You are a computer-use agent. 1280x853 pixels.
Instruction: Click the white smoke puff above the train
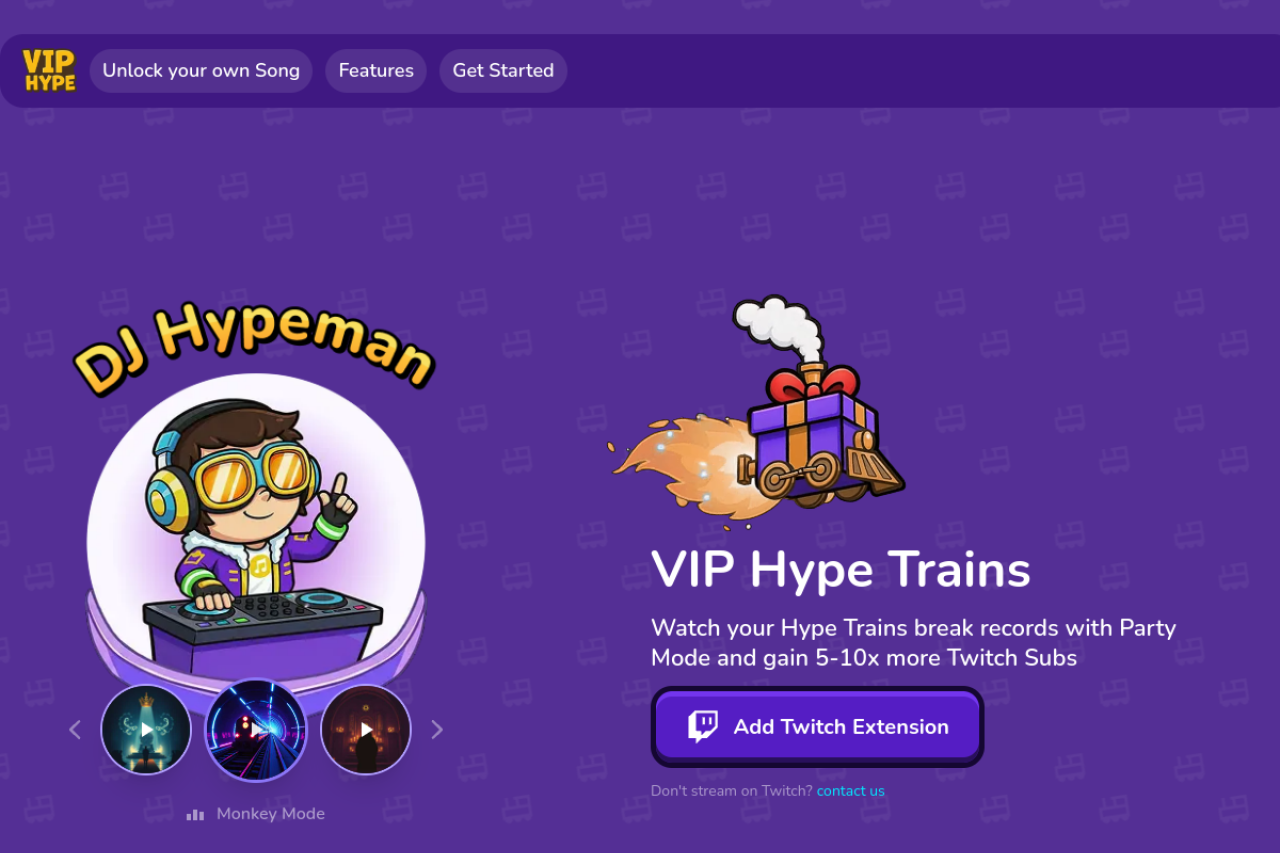(x=781, y=326)
